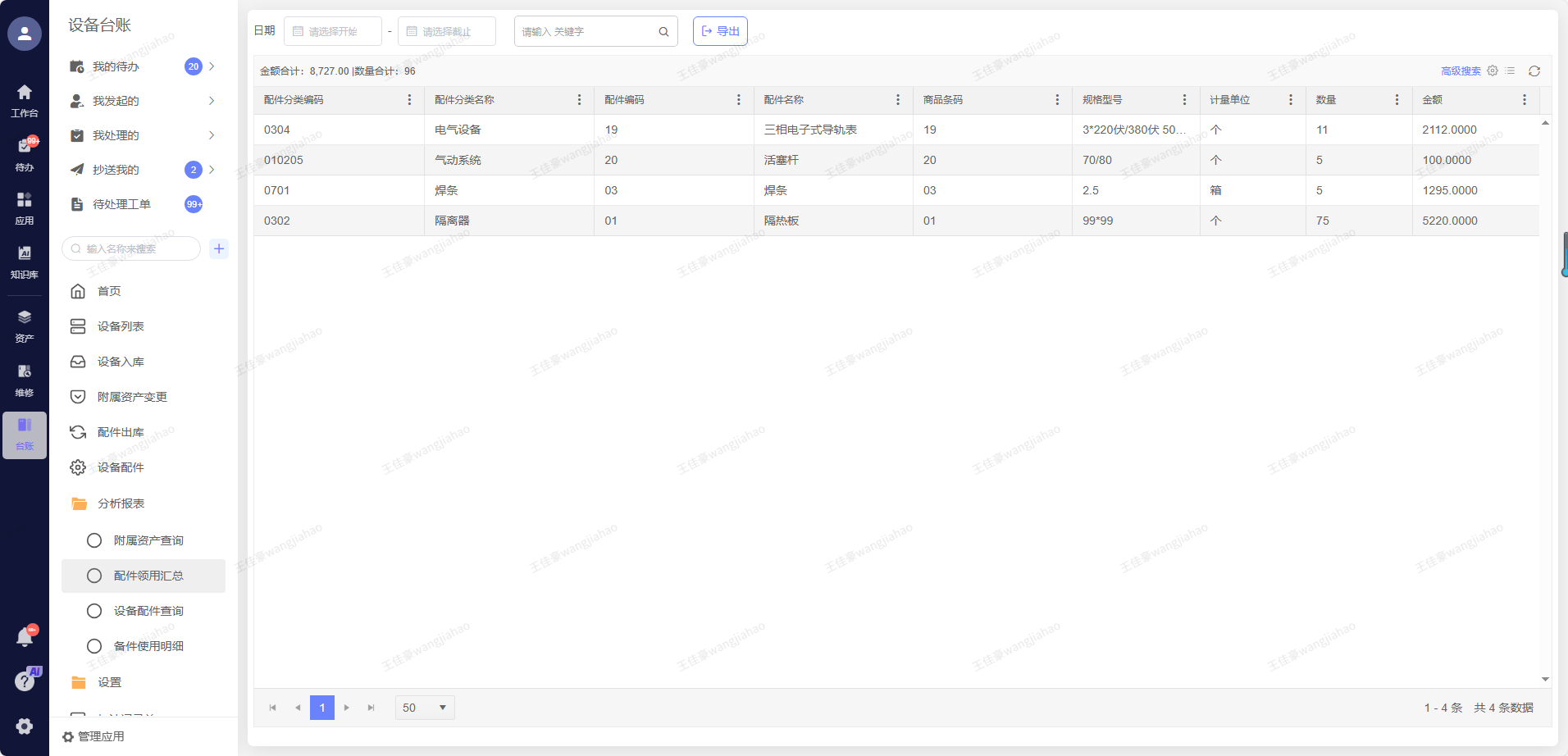Click the 导出 export button
Screen dimensions: 1568x756
tap(720, 31)
